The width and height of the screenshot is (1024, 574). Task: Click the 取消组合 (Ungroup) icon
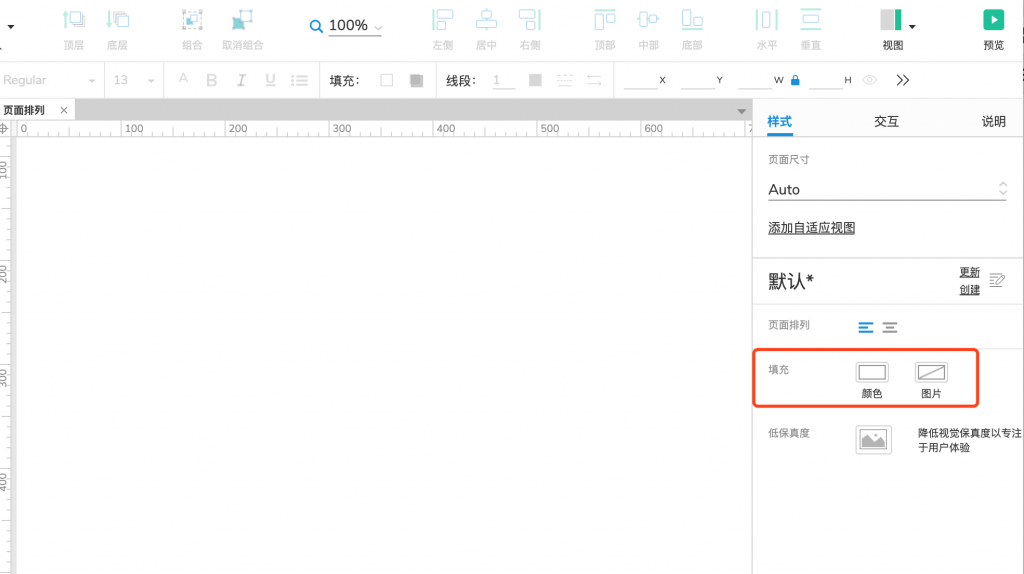(x=242, y=20)
